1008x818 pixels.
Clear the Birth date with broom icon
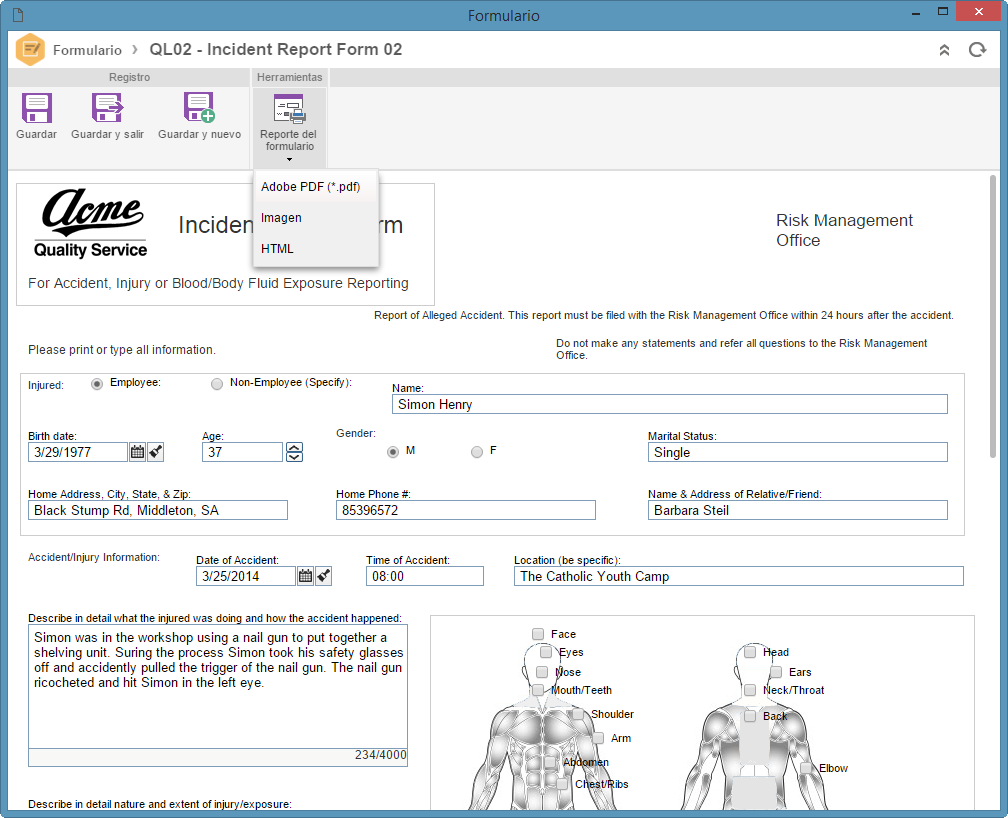click(x=156, y=452)
